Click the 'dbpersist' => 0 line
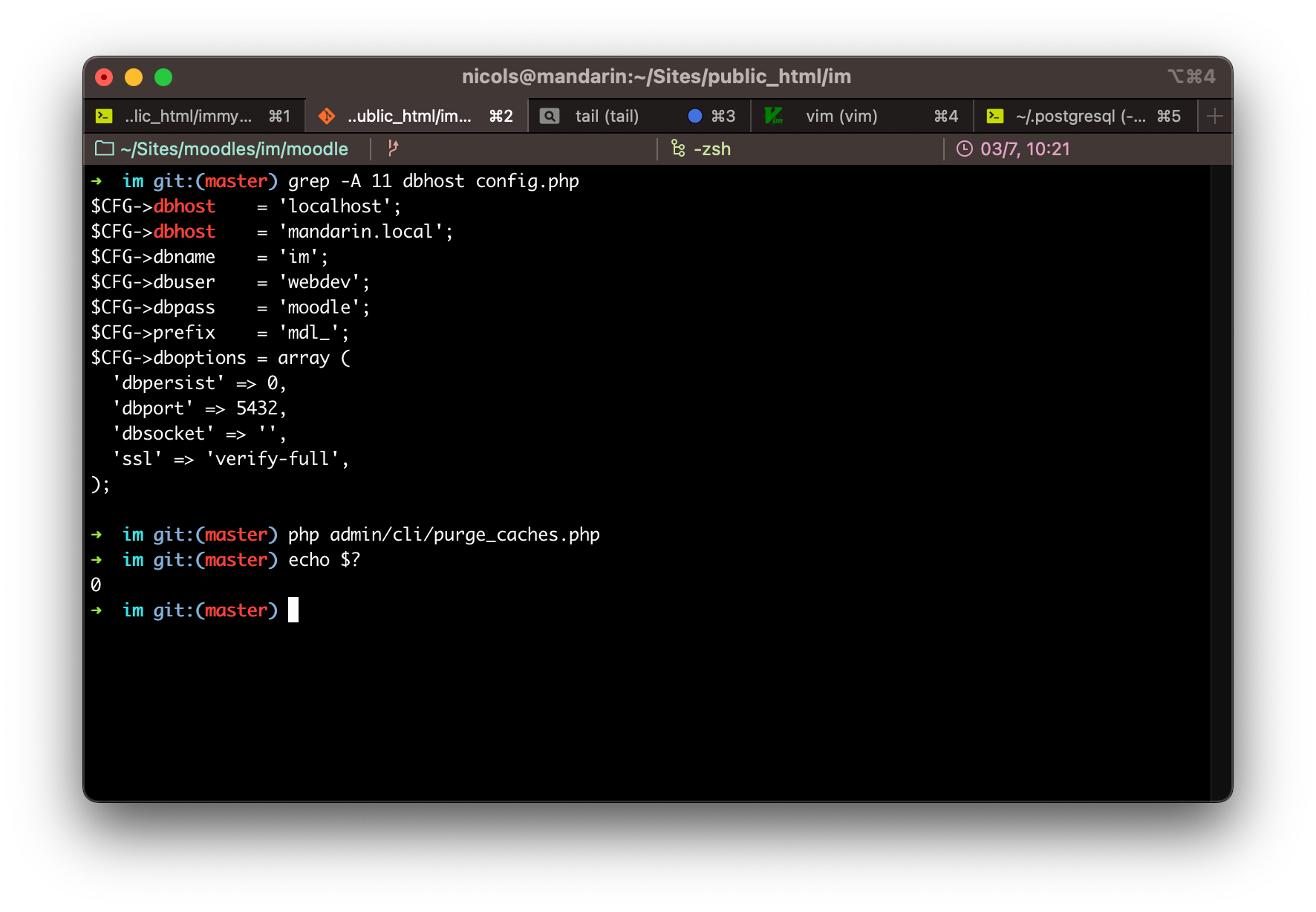The height and width of the screenshot is (912, 1316). (x=199, y=383)
